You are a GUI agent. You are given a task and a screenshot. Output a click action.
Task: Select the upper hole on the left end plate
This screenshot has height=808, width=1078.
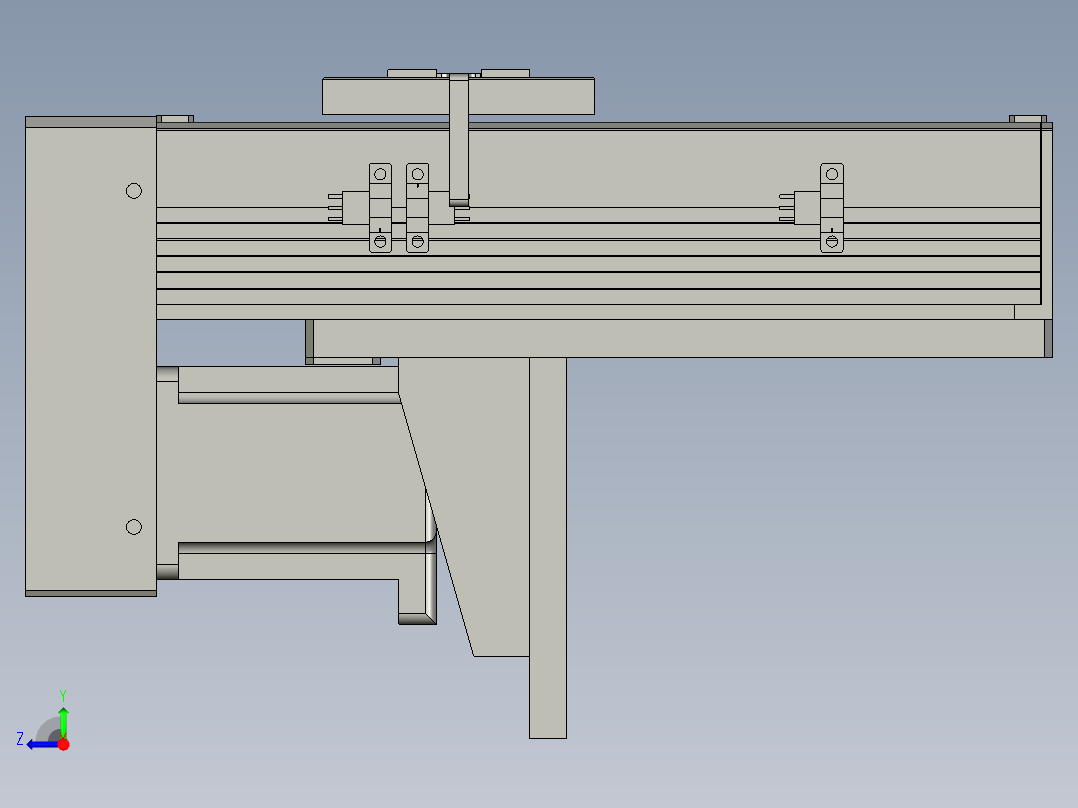[x=134, y=191]
